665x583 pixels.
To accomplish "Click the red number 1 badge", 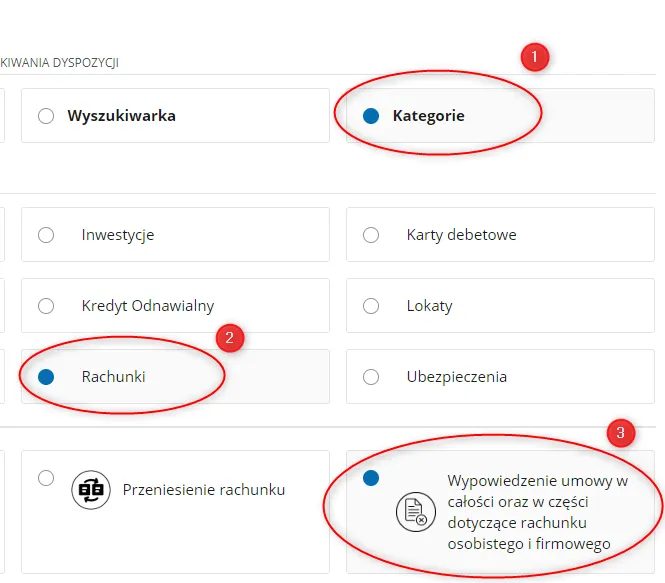I will pyautogui.click(x=535, y=57).
